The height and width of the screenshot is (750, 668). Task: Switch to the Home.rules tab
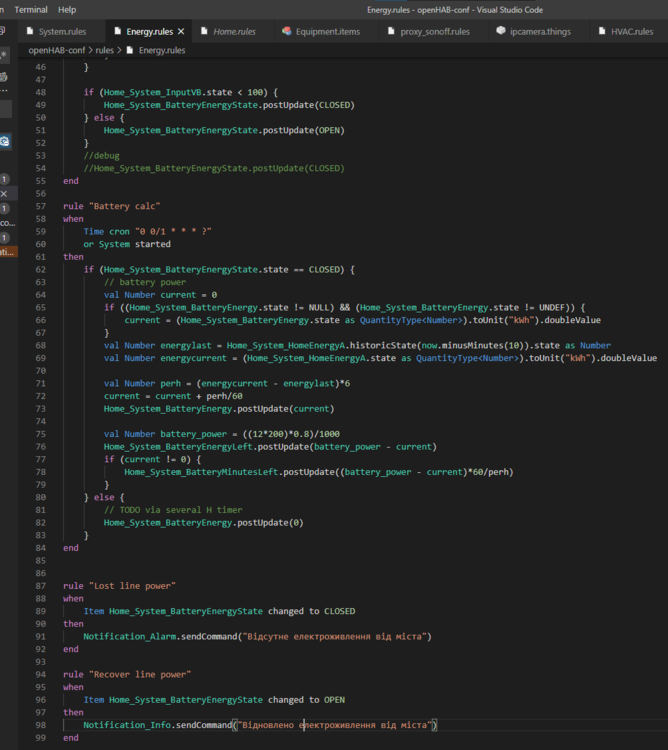234,31
